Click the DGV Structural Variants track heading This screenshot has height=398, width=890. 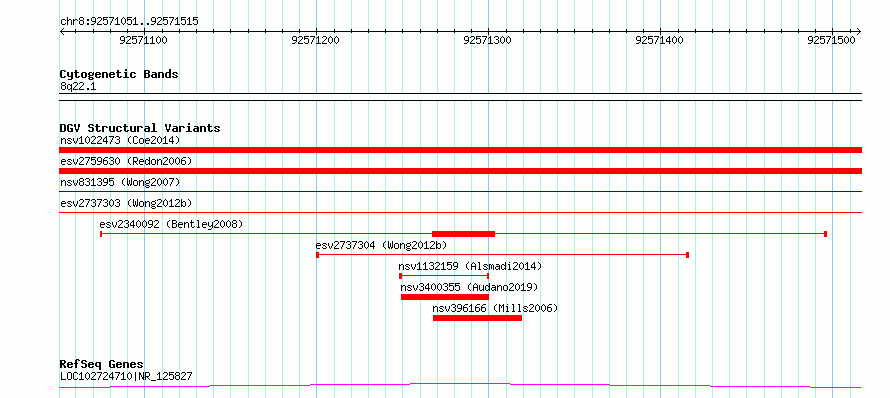tap(140, 128)
